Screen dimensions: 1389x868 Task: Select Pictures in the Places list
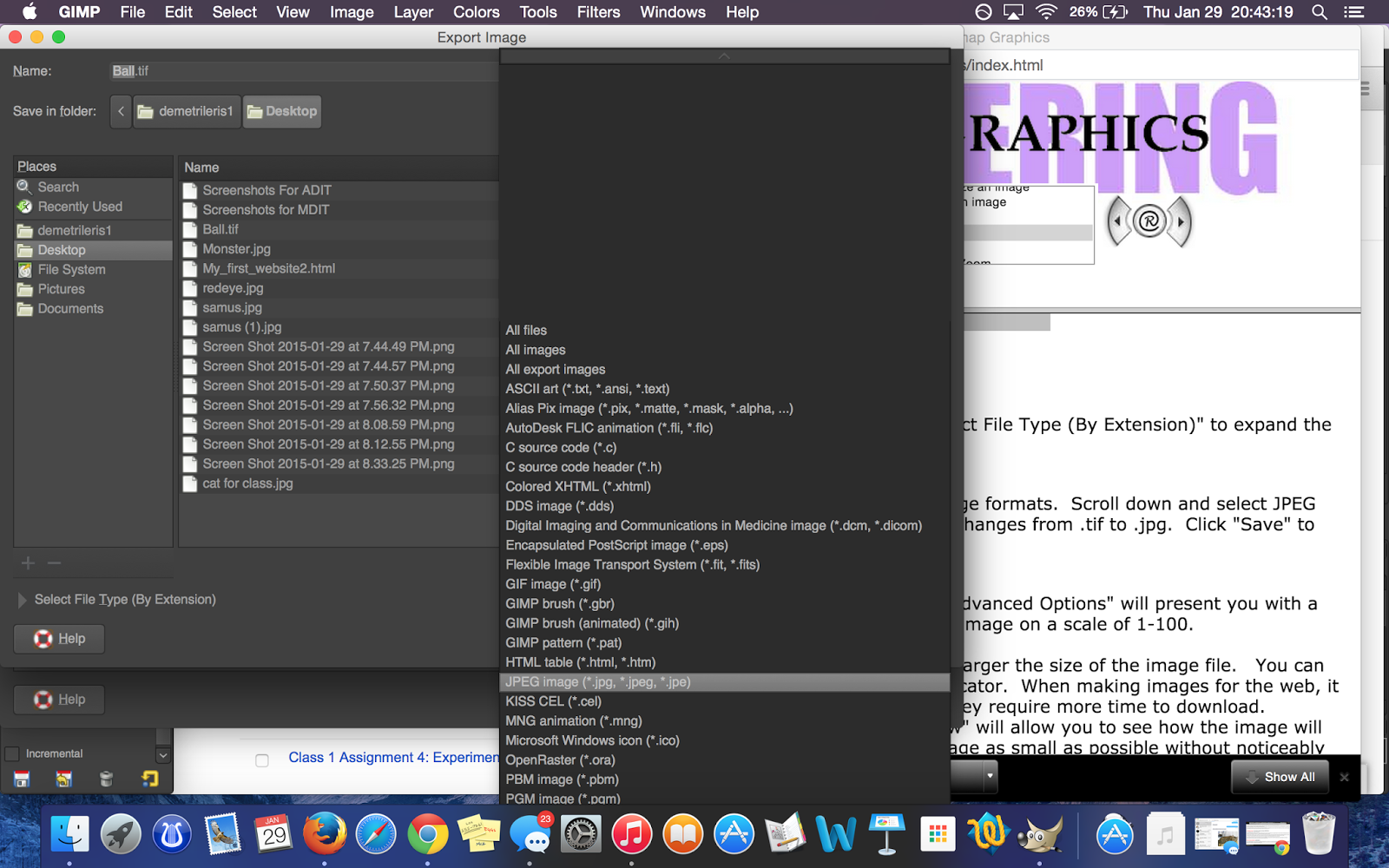coord(93,289)
